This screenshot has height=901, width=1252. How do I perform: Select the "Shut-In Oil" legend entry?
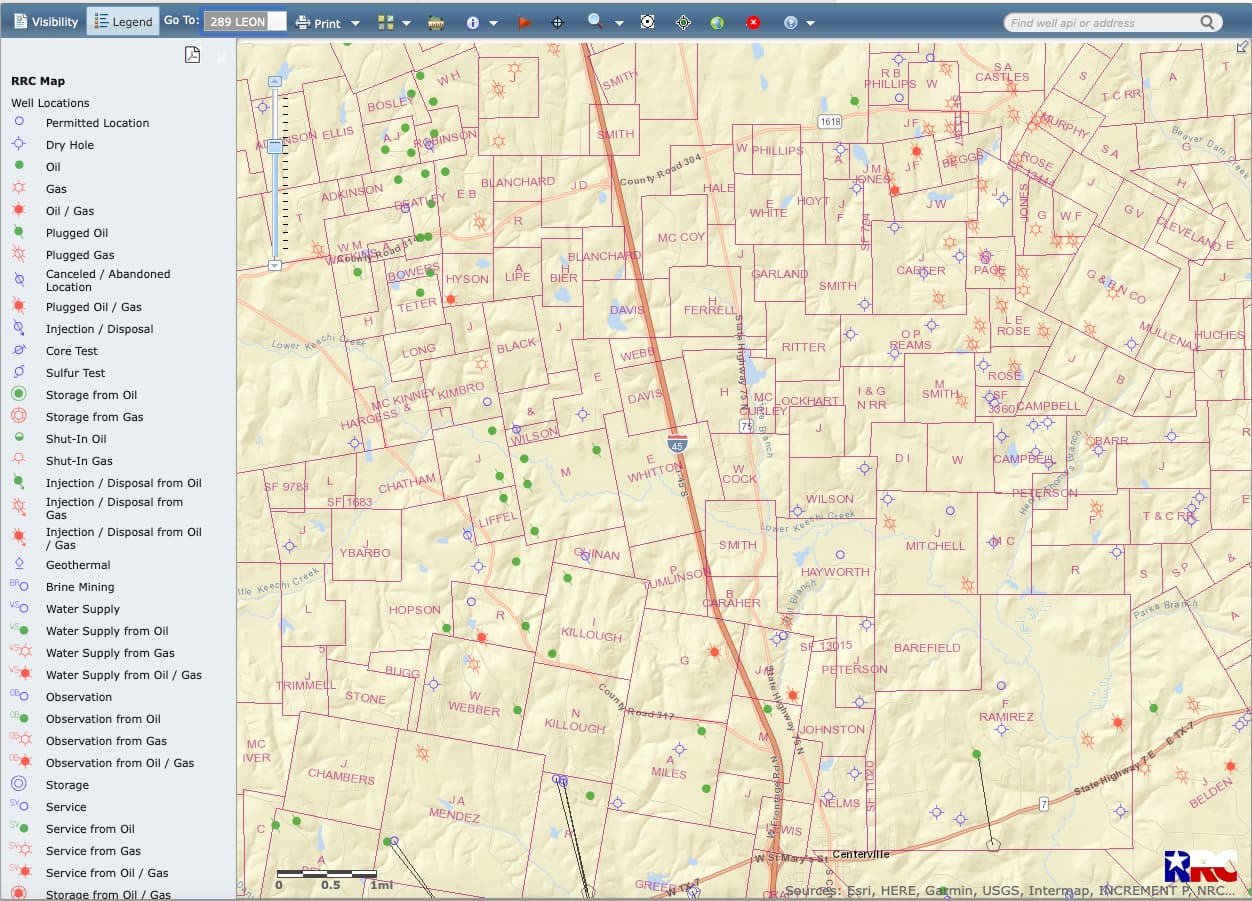(x=76, y=439)
